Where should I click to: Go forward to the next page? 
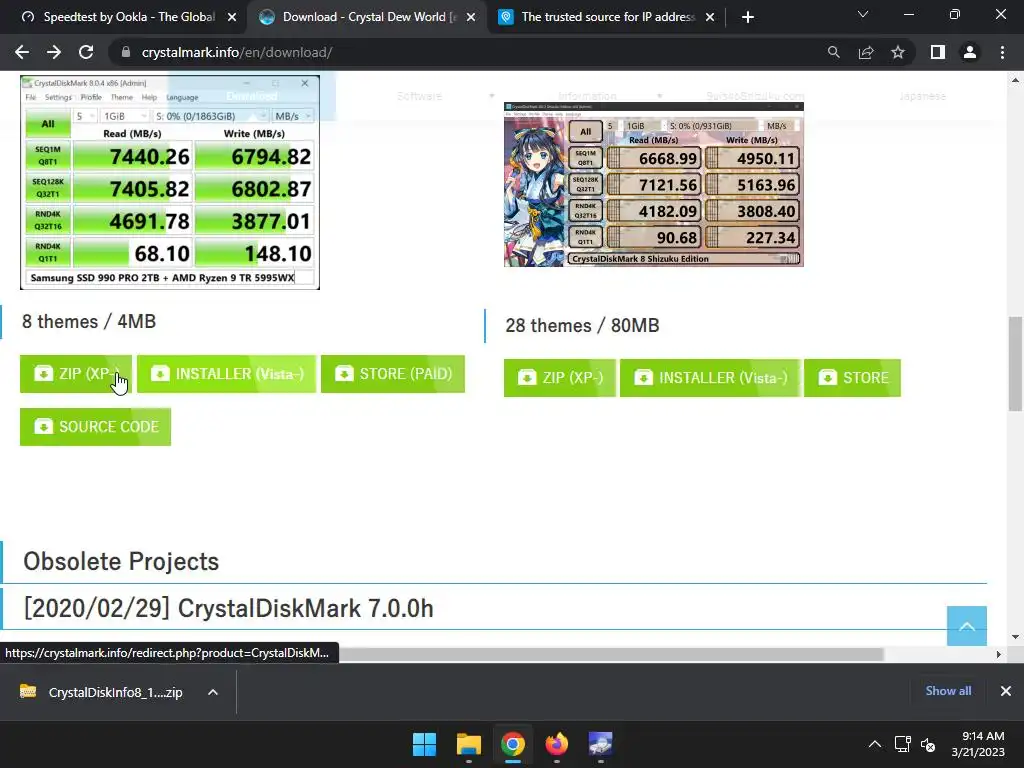tap(54, 52)
